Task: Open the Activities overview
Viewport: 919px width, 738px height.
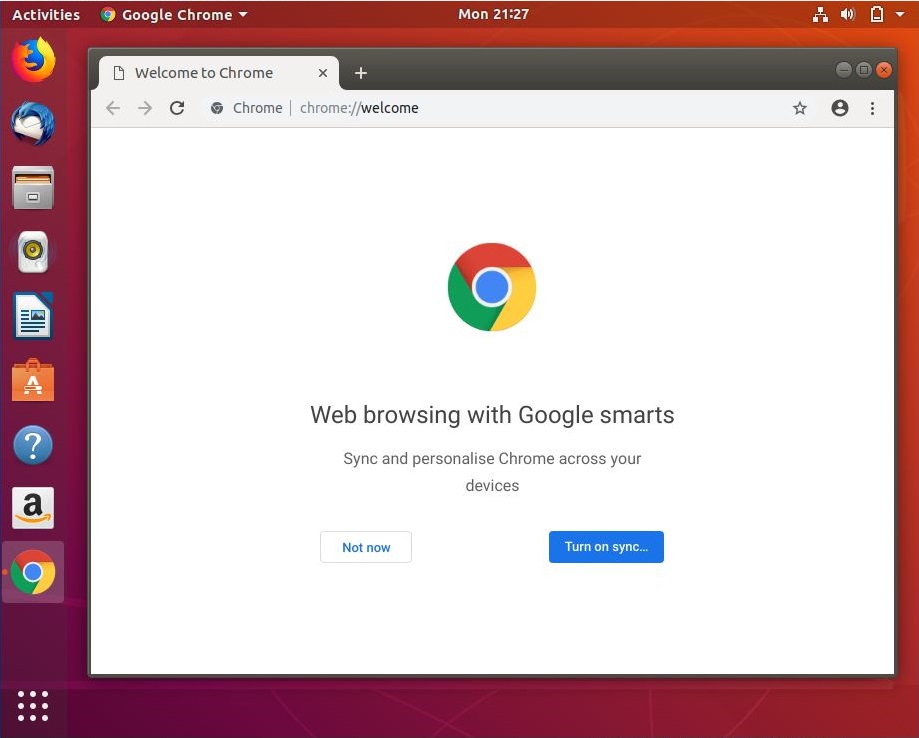Action: click(x=46, y=15)
